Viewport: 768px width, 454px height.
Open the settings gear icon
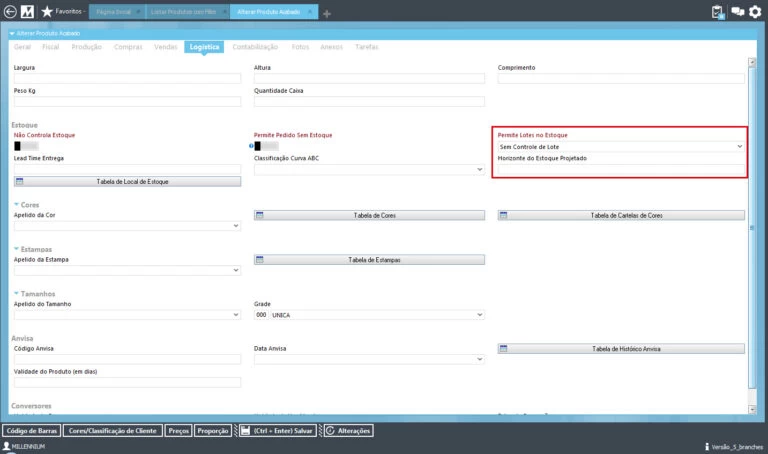click(755, 12)
